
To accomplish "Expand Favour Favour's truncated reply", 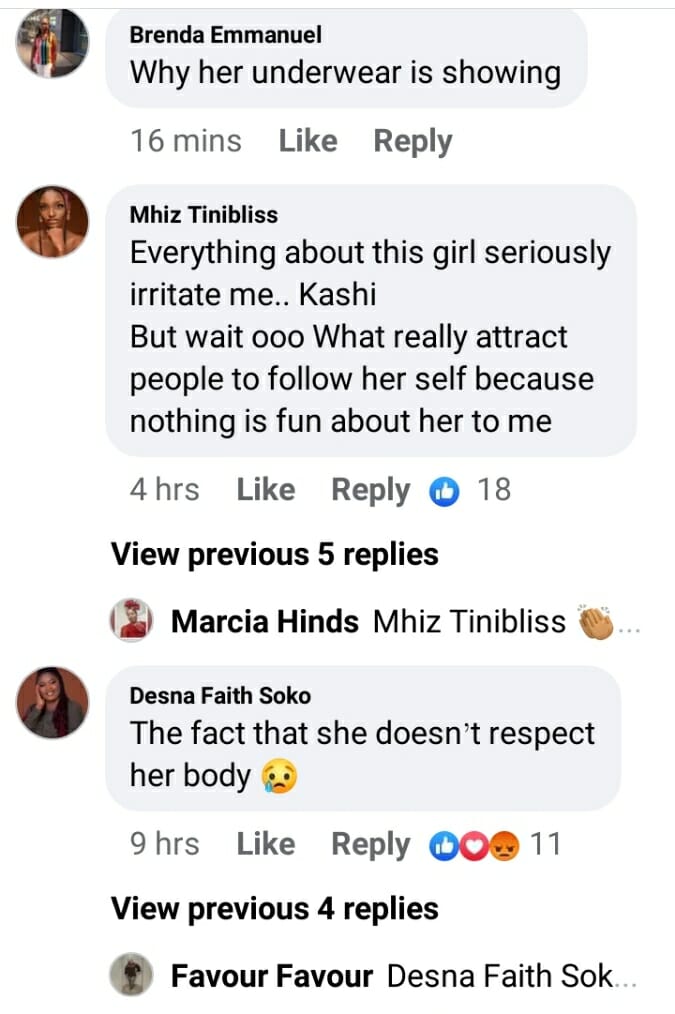I will point(510,976).
